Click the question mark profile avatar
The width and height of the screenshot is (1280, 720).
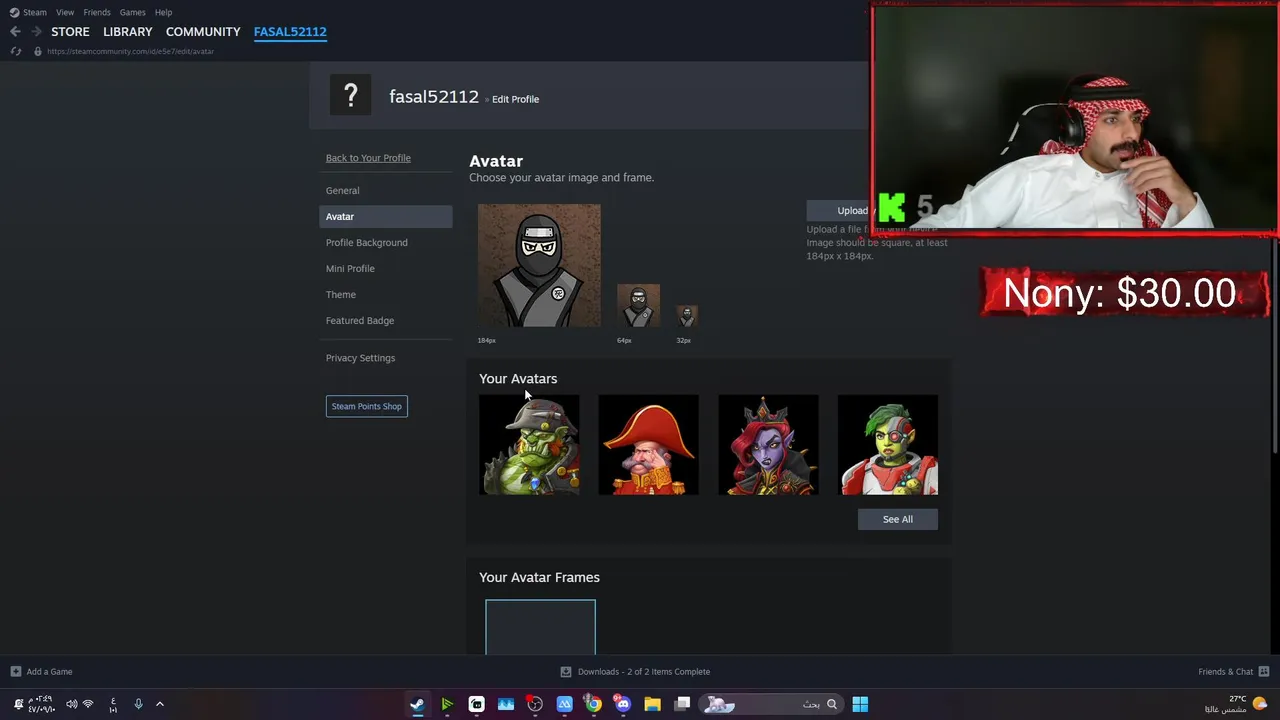(x=350, y=96)
